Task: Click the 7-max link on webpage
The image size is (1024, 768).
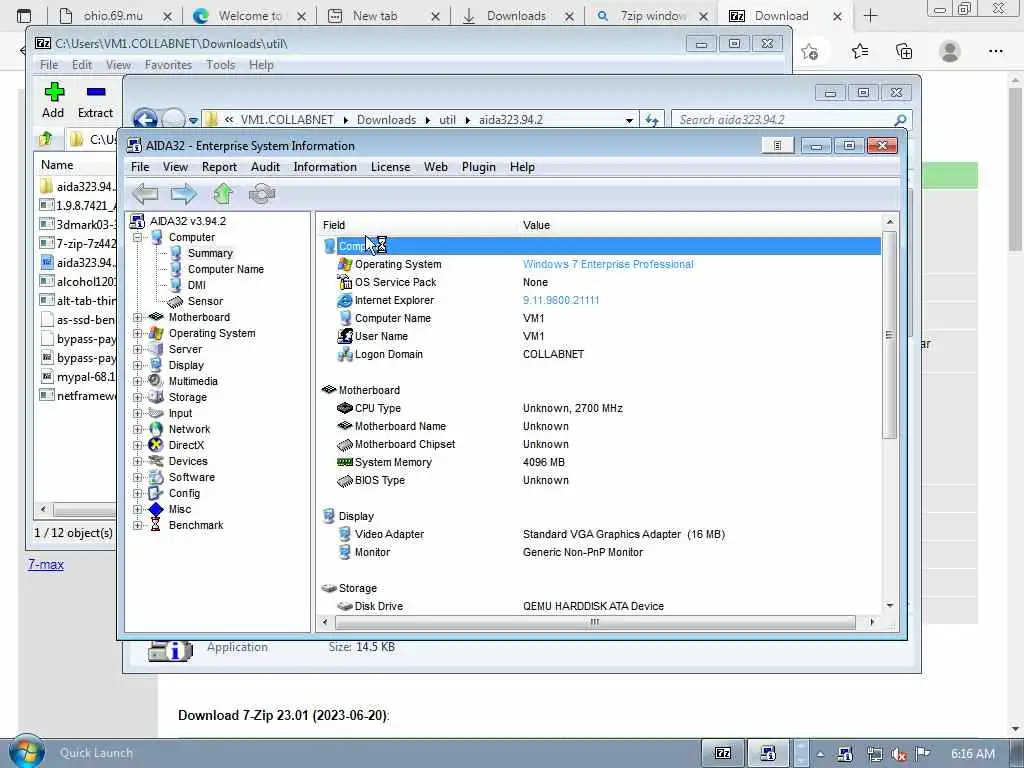Action: point(46,564)
